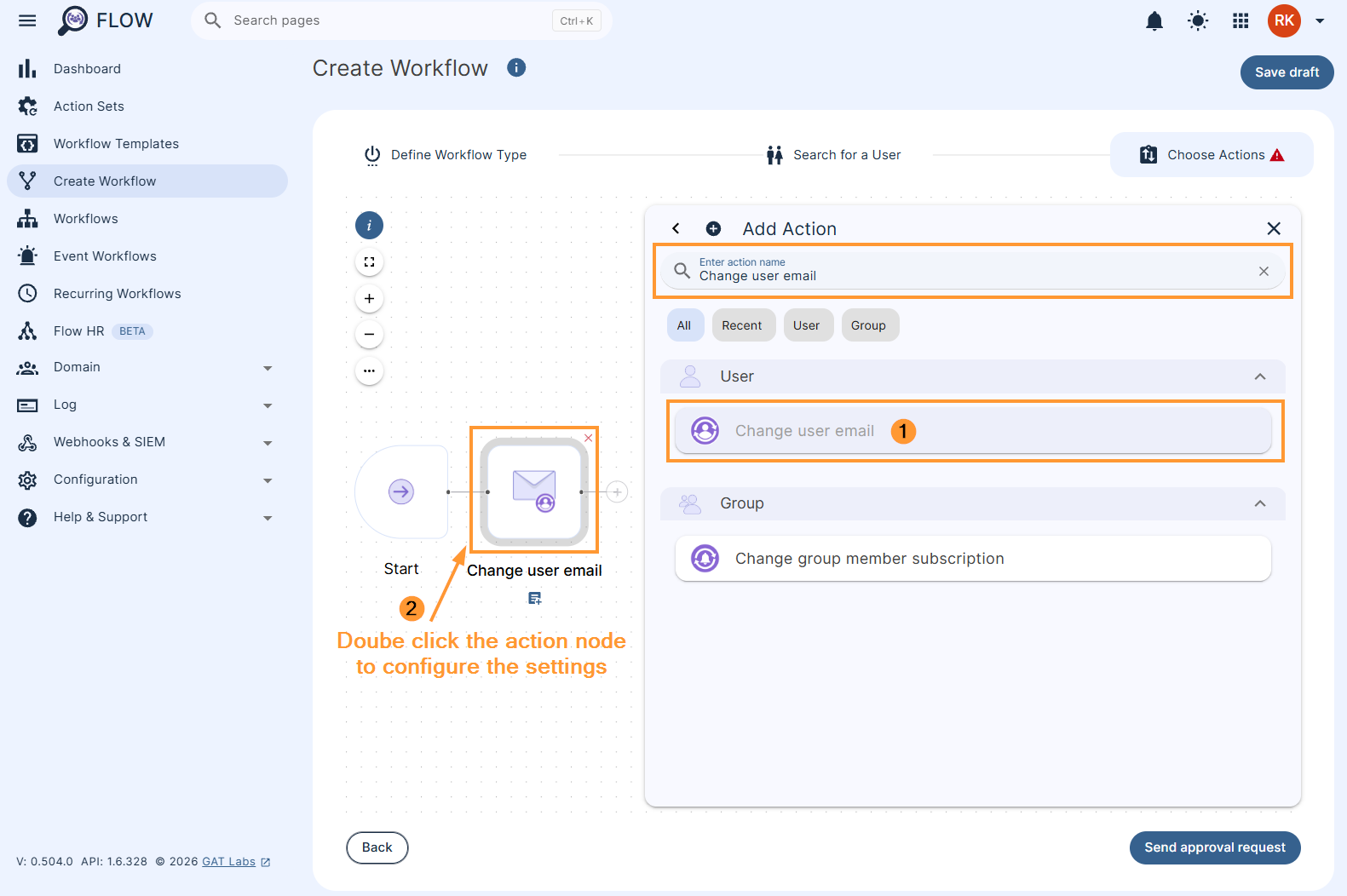Expand the Help & Support sidebar menu
Image resolution: width=1347 pixels, height=896 pixels.
(147, 517)
